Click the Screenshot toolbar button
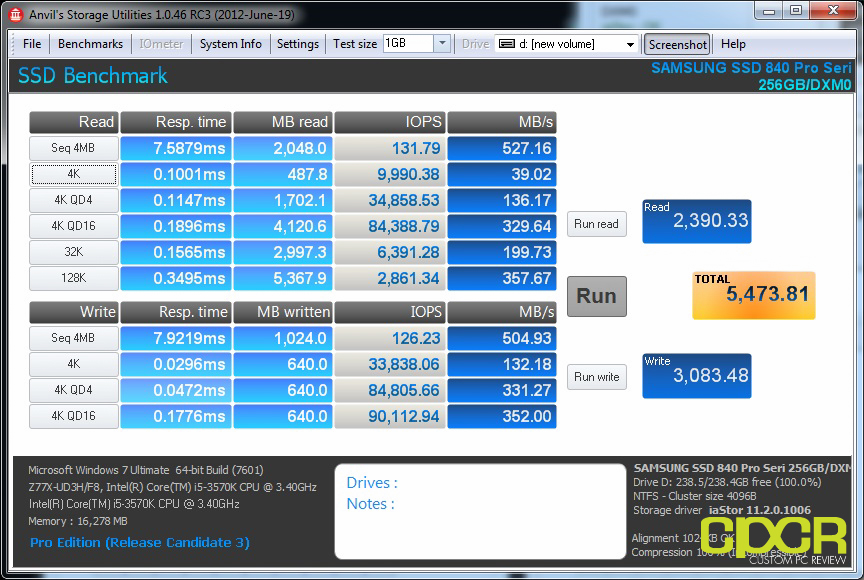Viewport: 864px width, 580px height. pyautogui.click(x=677, y=45)
